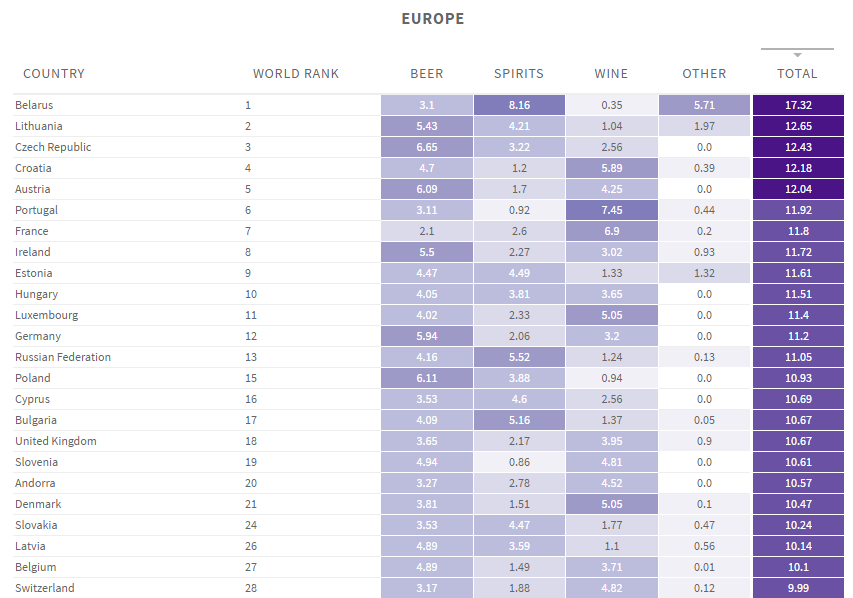Click Belarus other cell 5.71

tap(704, 105)
